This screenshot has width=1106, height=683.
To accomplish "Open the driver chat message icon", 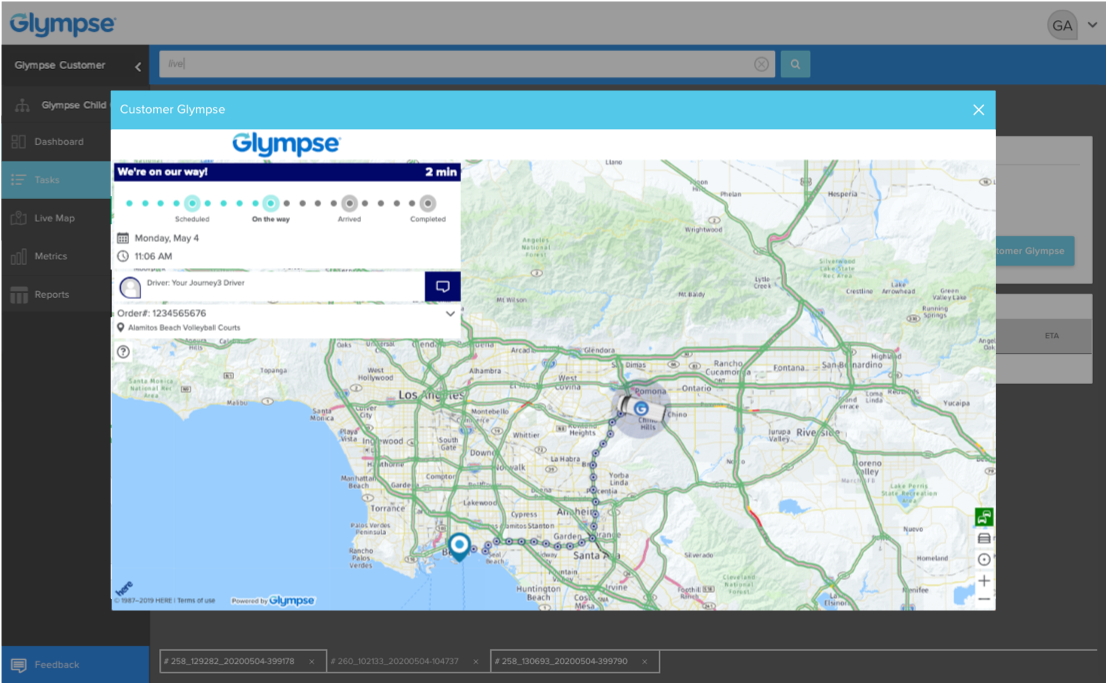I will pyautogui.click(x=442, y=287).
